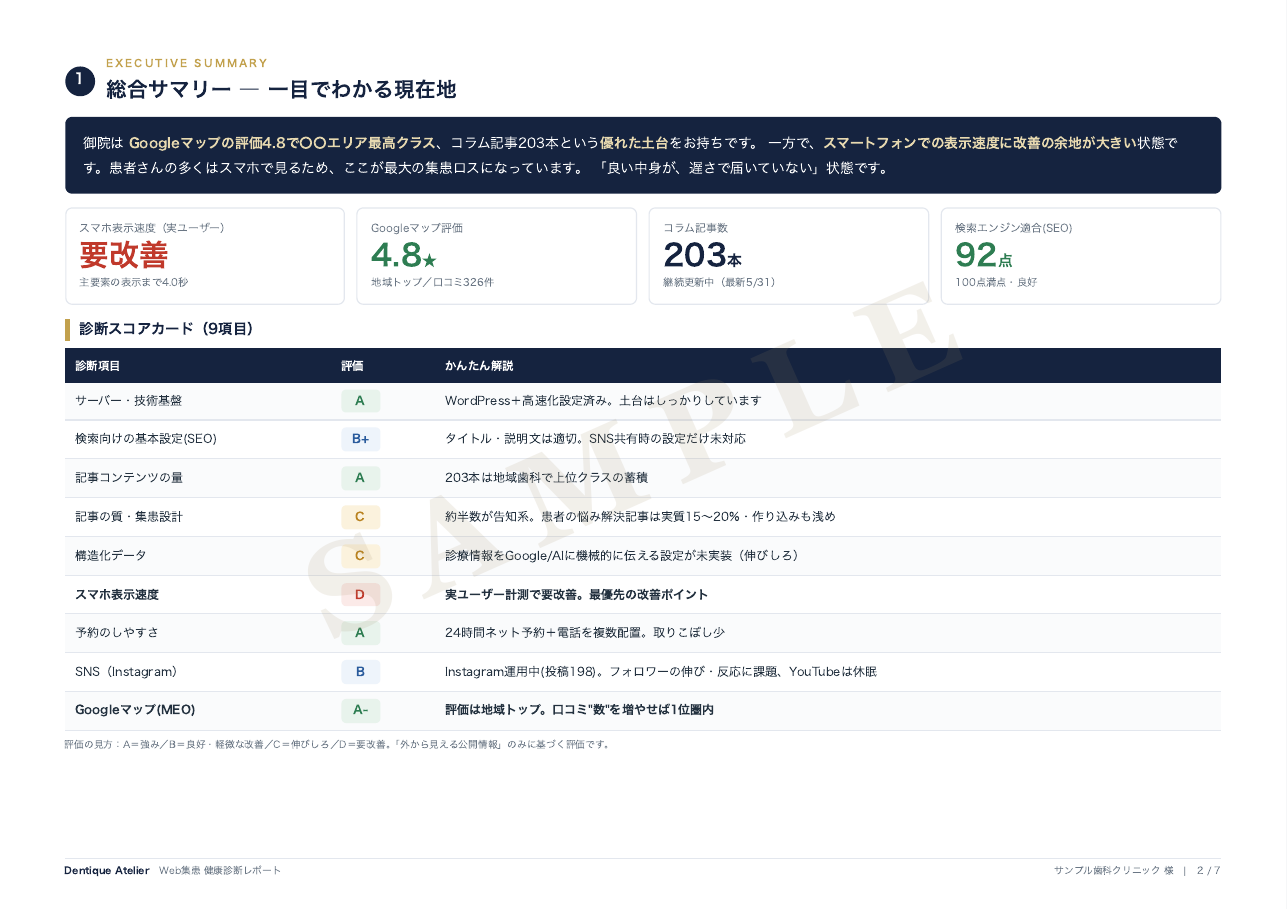Click the D grade badge for スマホ表示速度

pos(360,595)
